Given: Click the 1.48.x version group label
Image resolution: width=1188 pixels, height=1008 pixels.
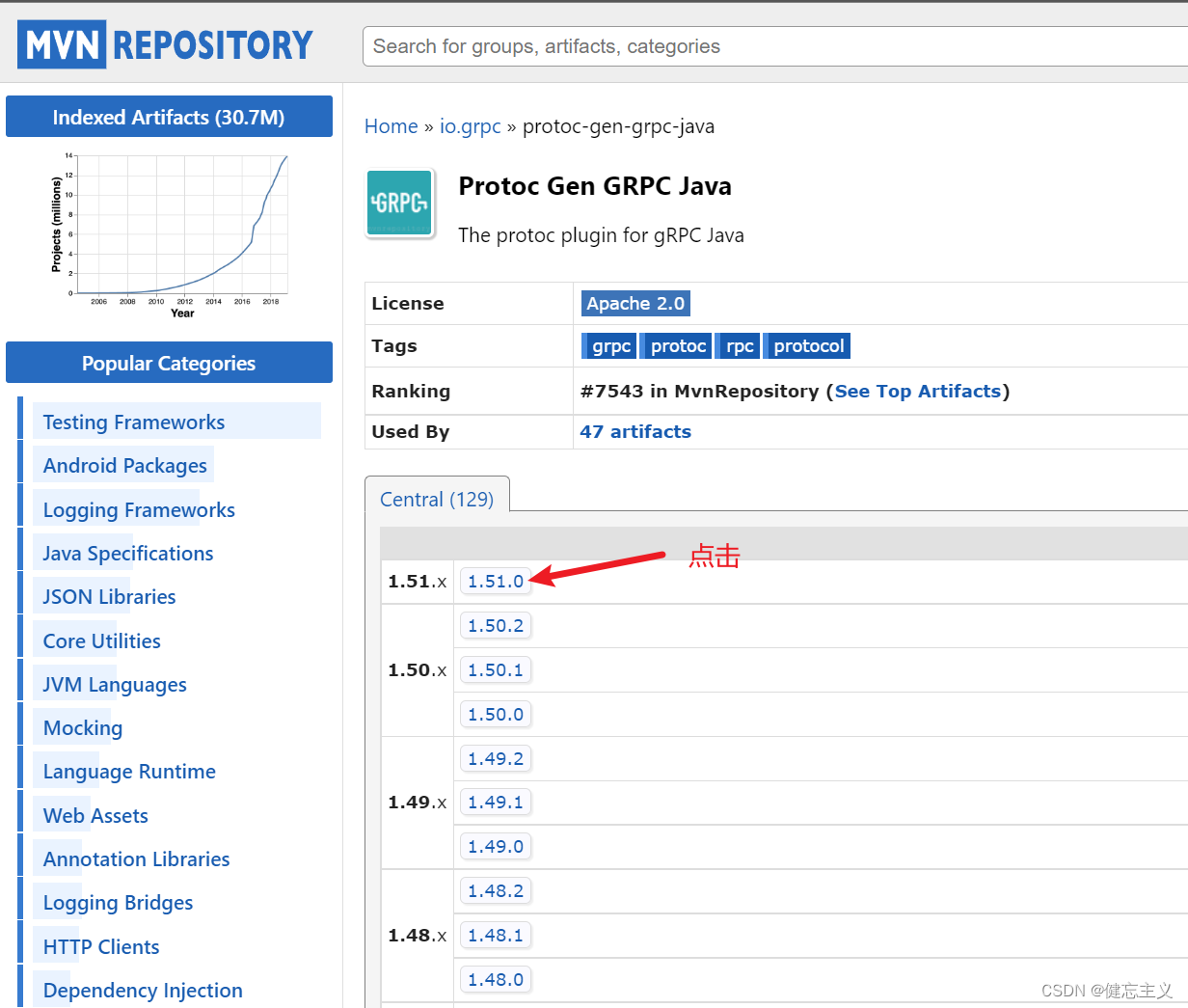Looking at the screenshot, I should coord(417,936).
